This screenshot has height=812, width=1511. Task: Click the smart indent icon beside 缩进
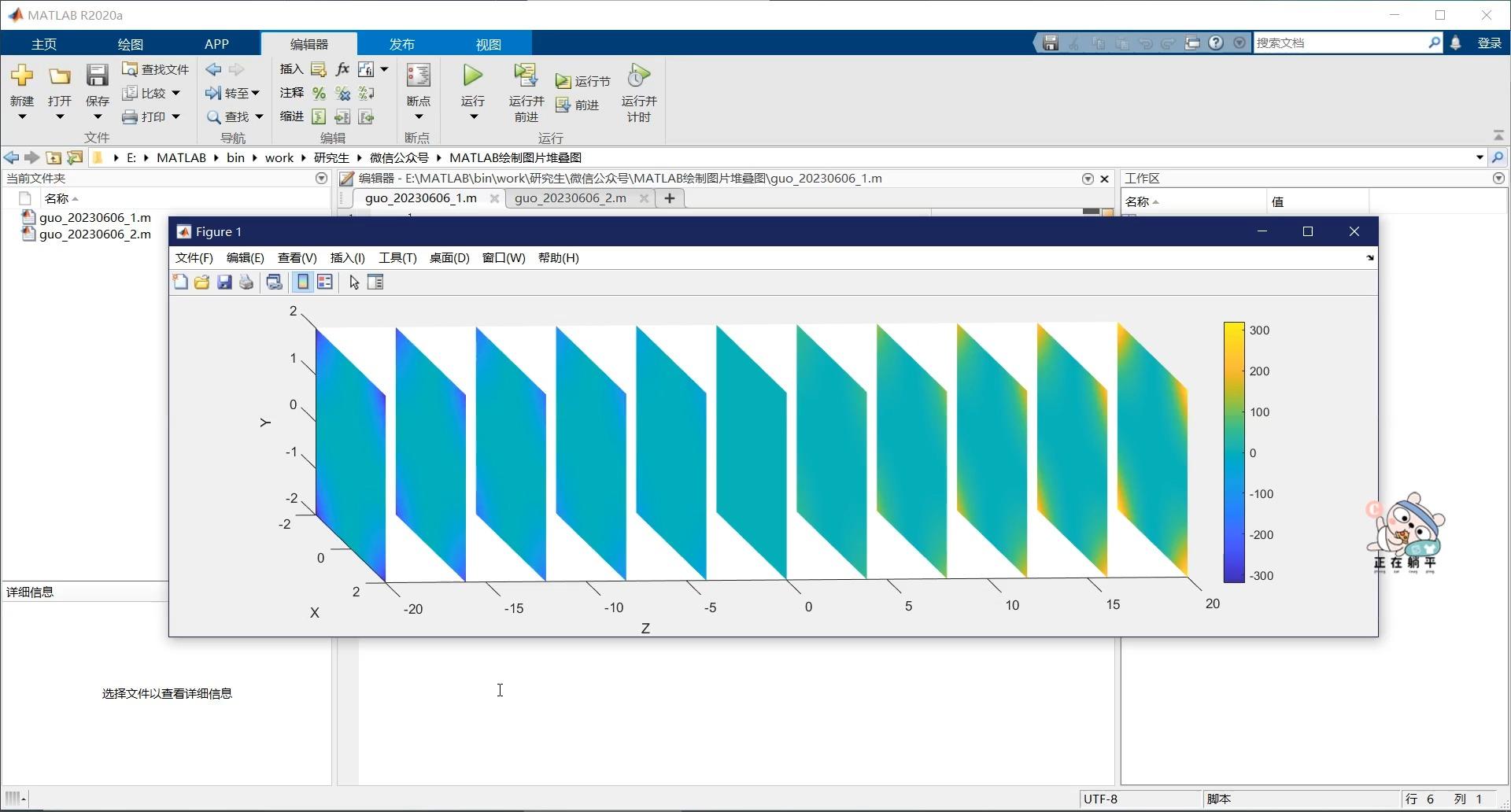[319, 117]
